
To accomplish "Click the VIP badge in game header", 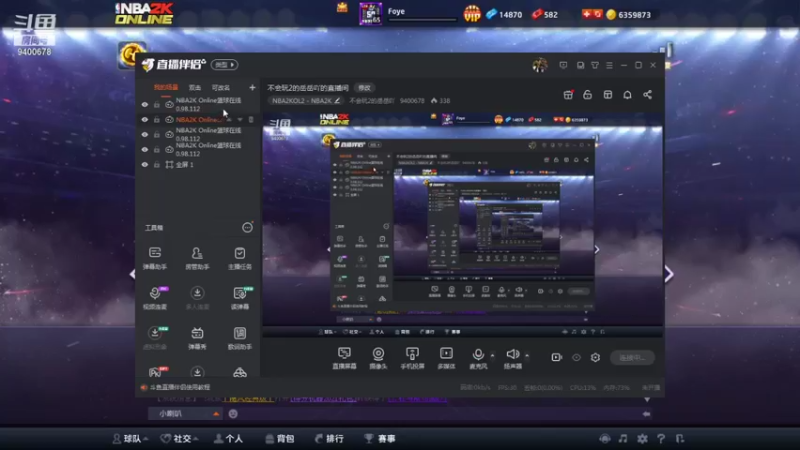I will [472, 14].
